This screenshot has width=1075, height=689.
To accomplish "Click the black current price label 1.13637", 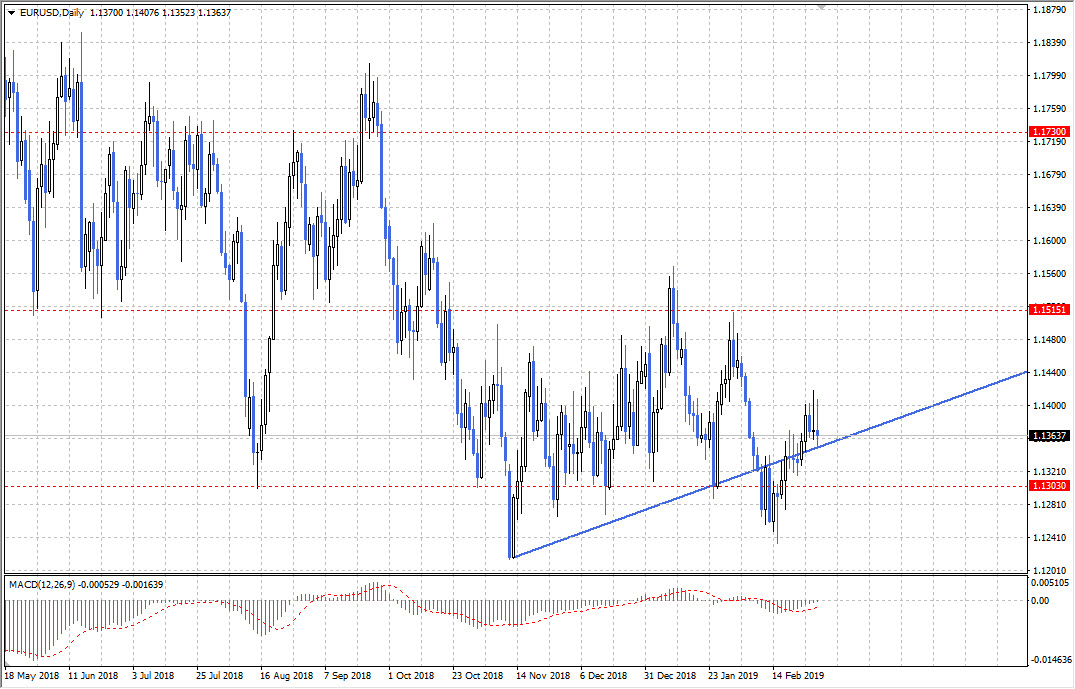I will click(x=1049, y=436).
